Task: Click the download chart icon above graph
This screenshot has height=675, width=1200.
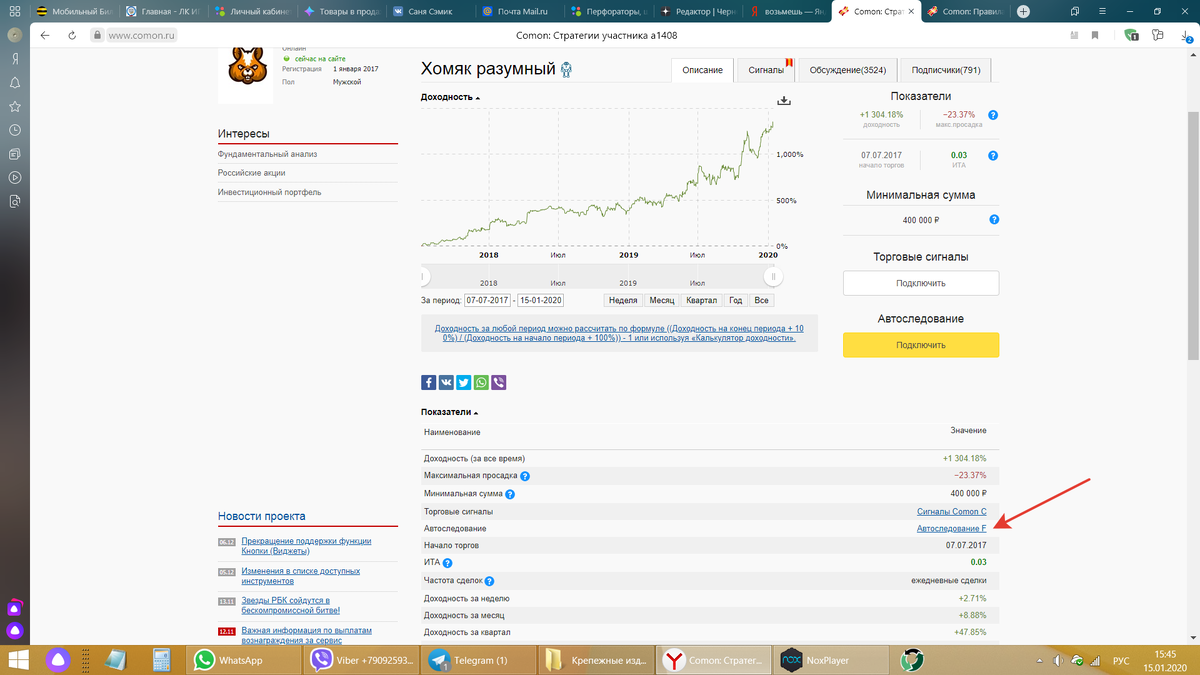Action: 784,100
